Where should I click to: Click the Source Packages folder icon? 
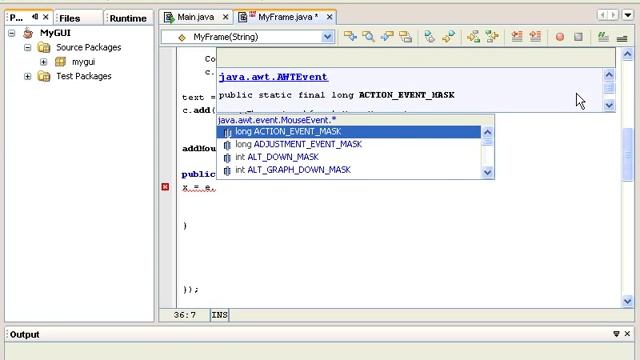44,47
